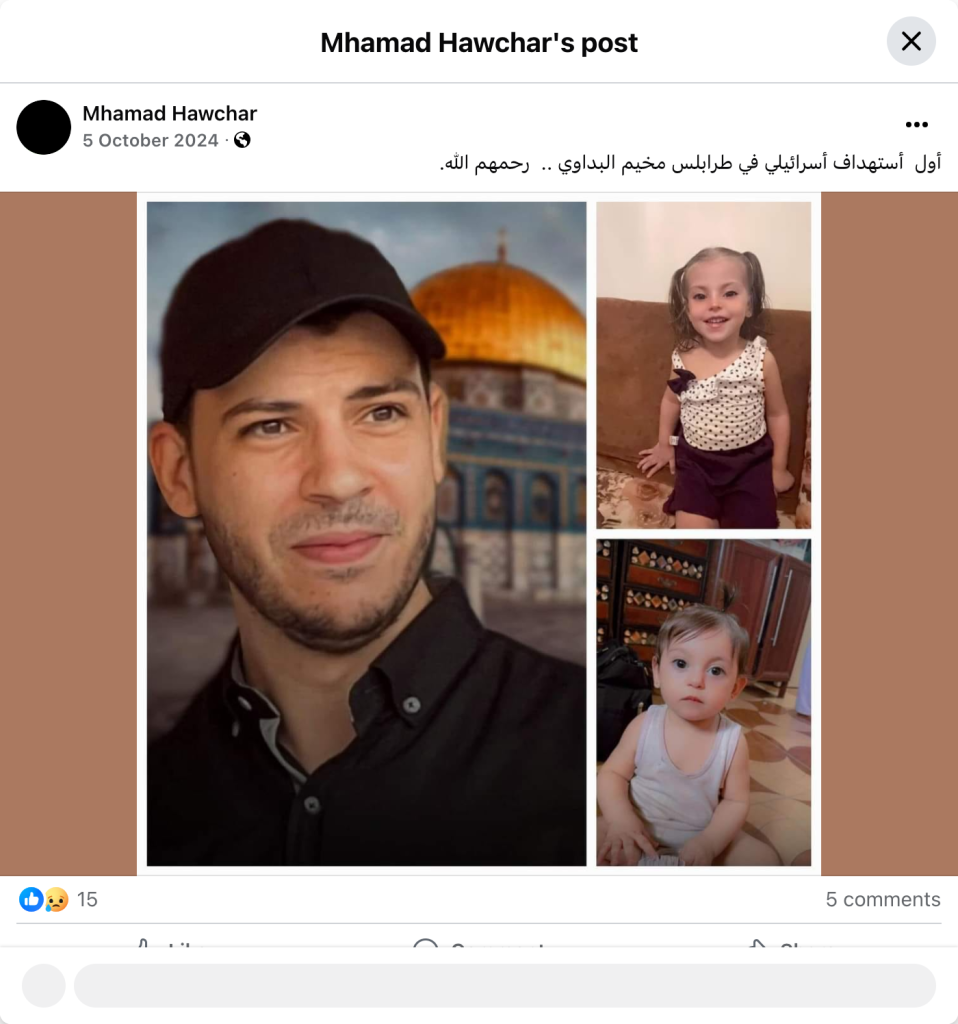Open the photo of girl with pigtails
The width and height of the screenshot is (958, 1024).
point(703,365)
